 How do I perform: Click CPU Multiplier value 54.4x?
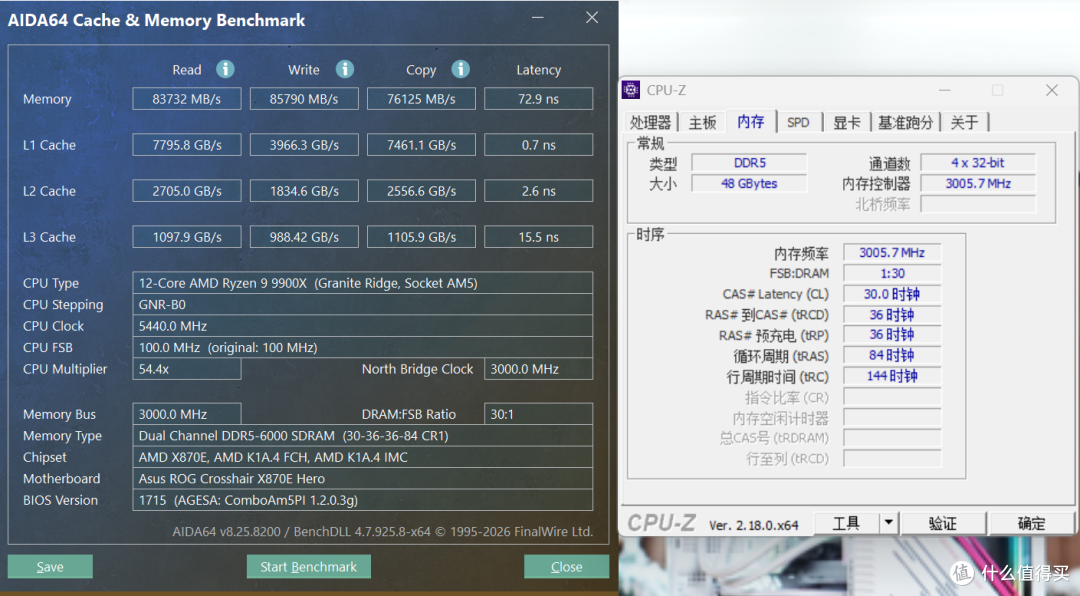pos(187,369)
